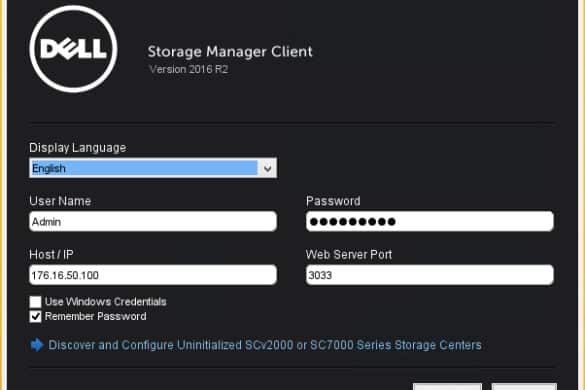The height and width of the screenshot is (390, 585).
Task: Click the Display Language label
Action: [78, 148]
